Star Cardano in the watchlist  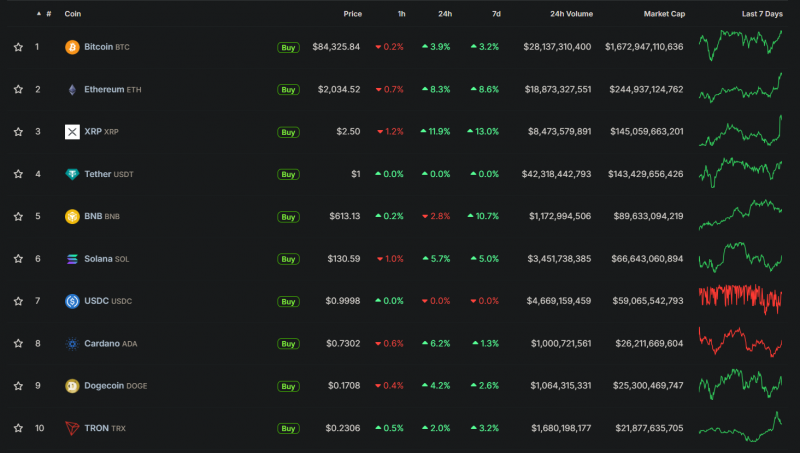[x=18, y=343]
